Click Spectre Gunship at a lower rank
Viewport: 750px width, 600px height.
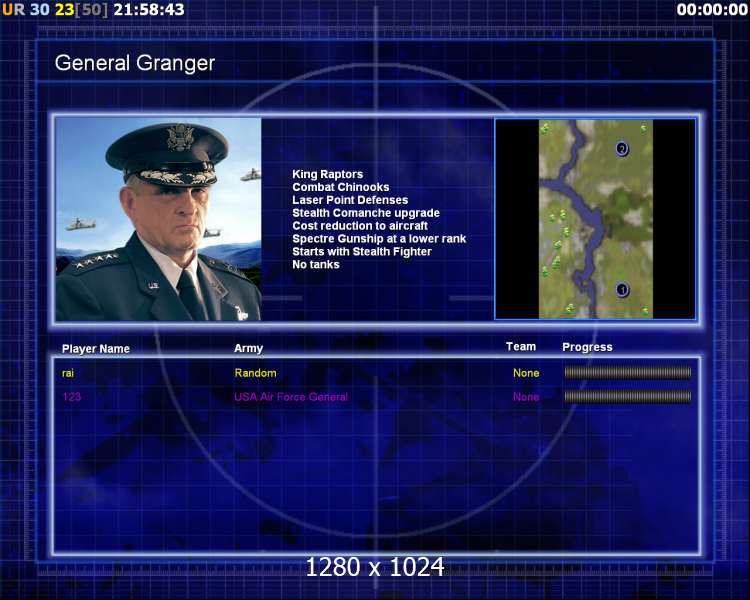(x=379, y=239)
